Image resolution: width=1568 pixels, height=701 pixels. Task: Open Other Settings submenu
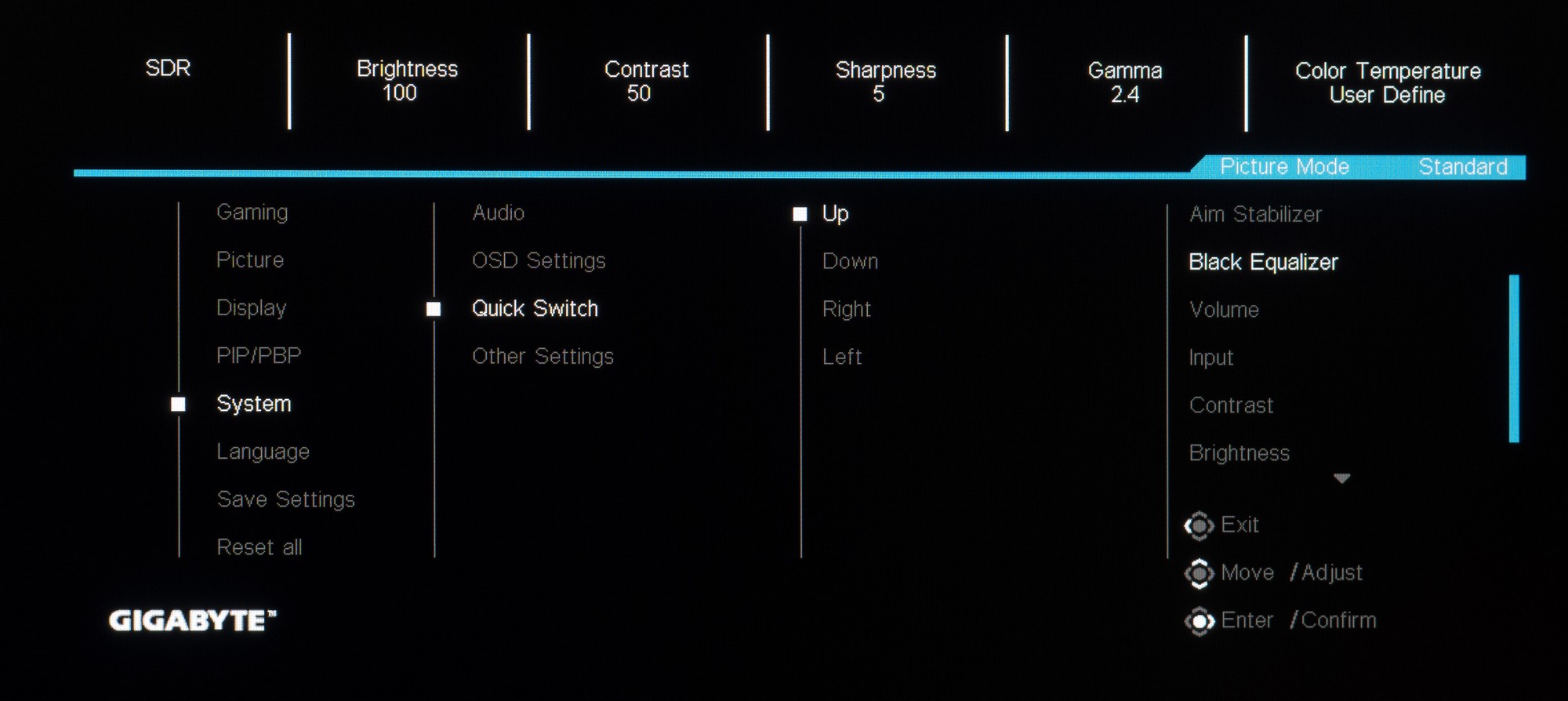pyautogui.click(x=543, y=357)
